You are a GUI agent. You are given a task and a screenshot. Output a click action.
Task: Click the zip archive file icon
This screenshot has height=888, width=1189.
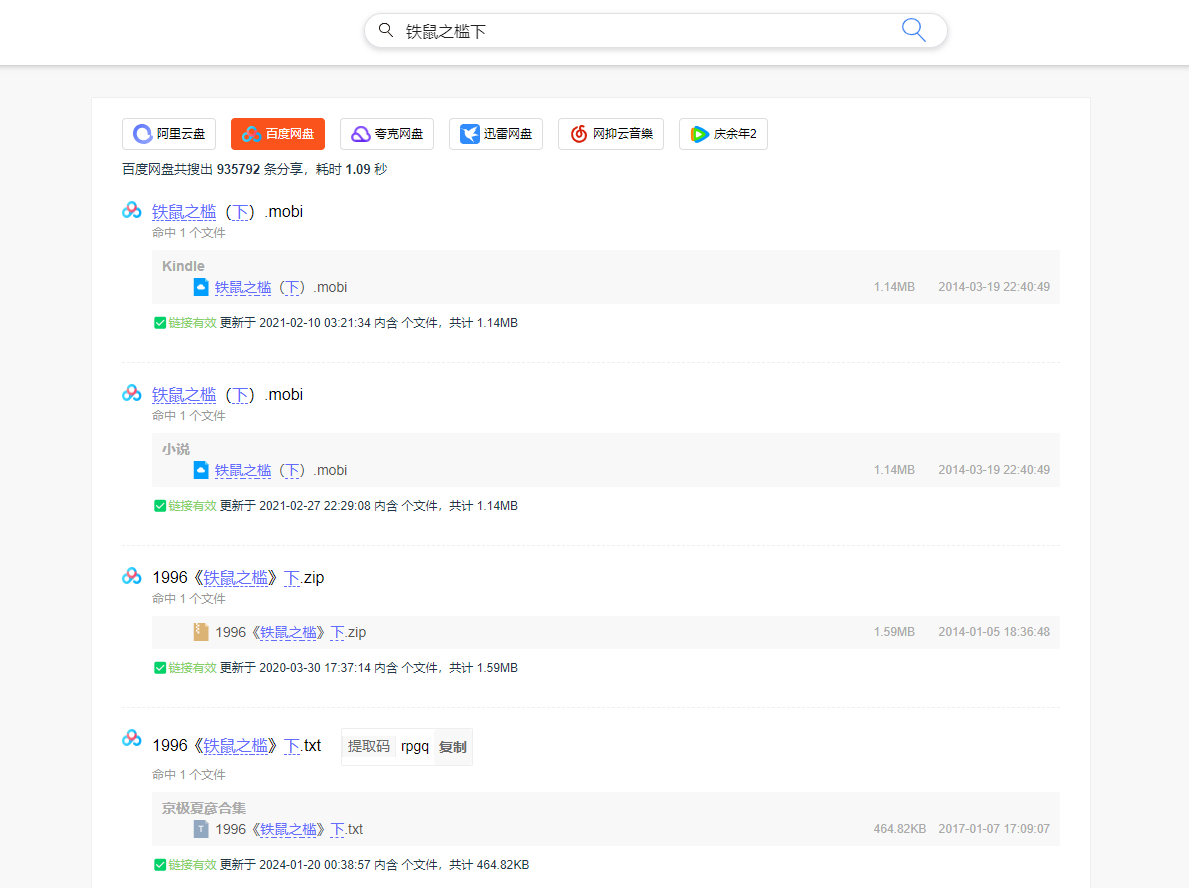click(x=201, y=632)
